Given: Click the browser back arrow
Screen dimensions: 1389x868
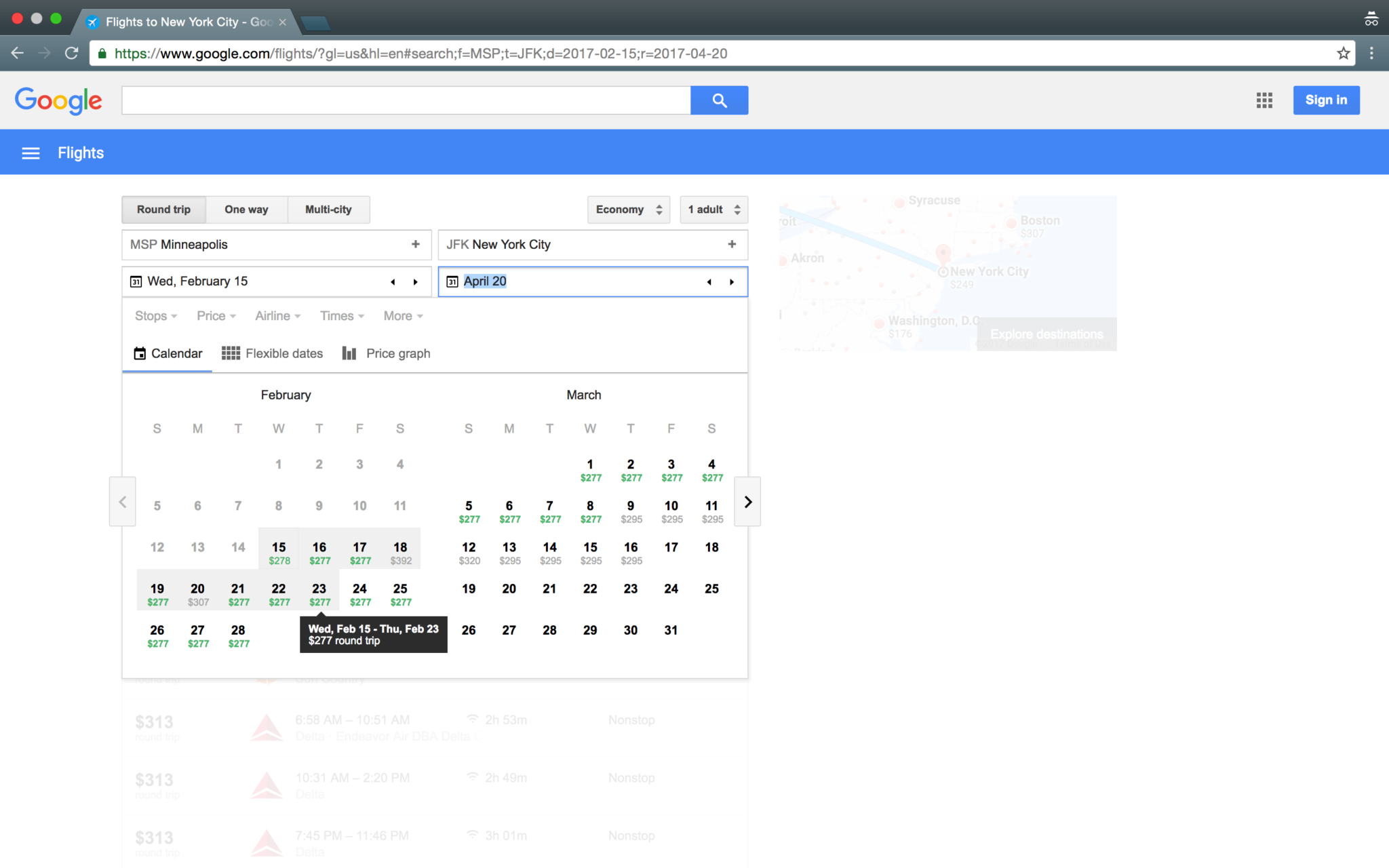Looking at the screenshot, I should tap(18, 53).
